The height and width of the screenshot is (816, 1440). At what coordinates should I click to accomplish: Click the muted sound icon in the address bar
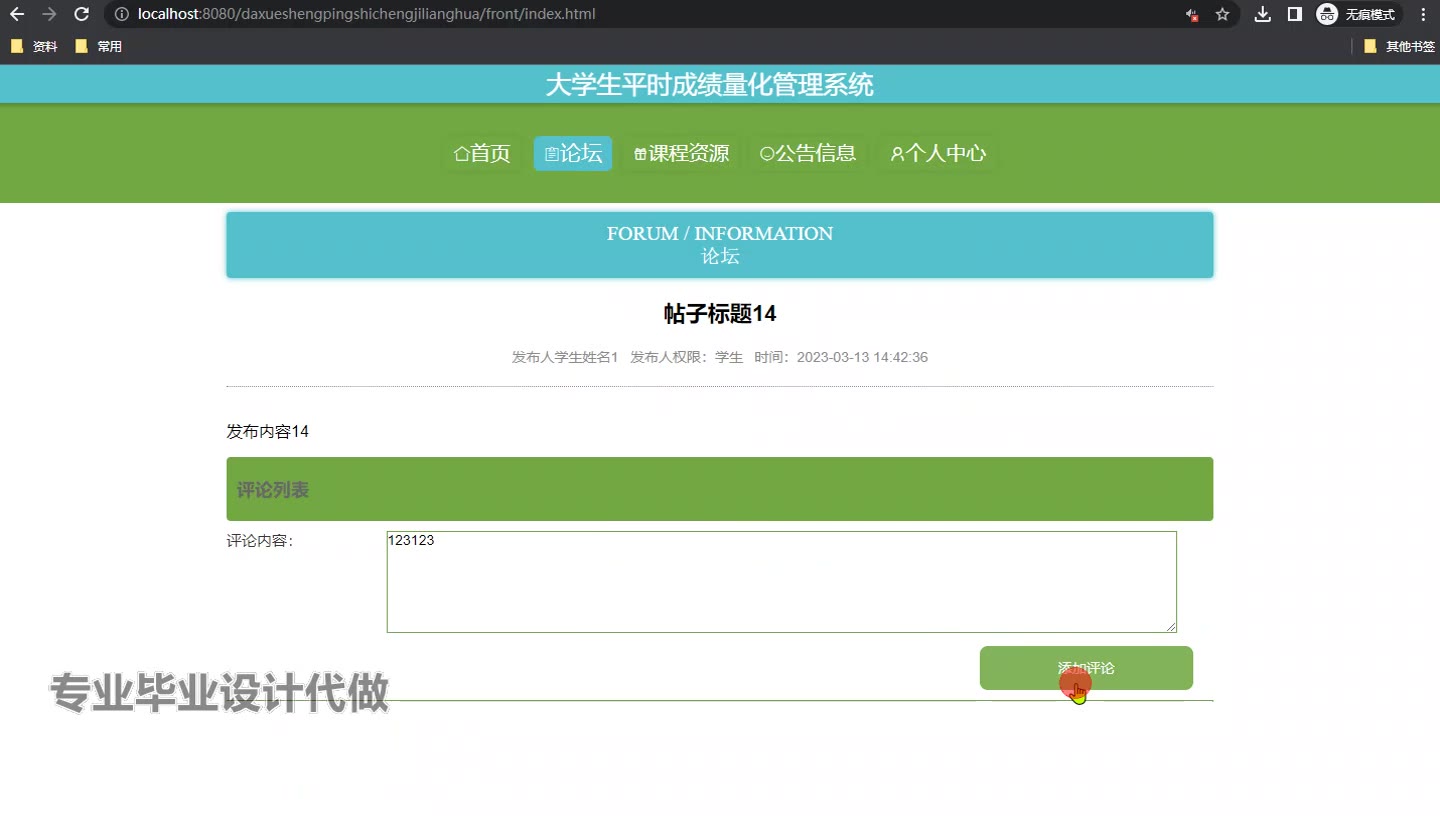click(1192, 14)
